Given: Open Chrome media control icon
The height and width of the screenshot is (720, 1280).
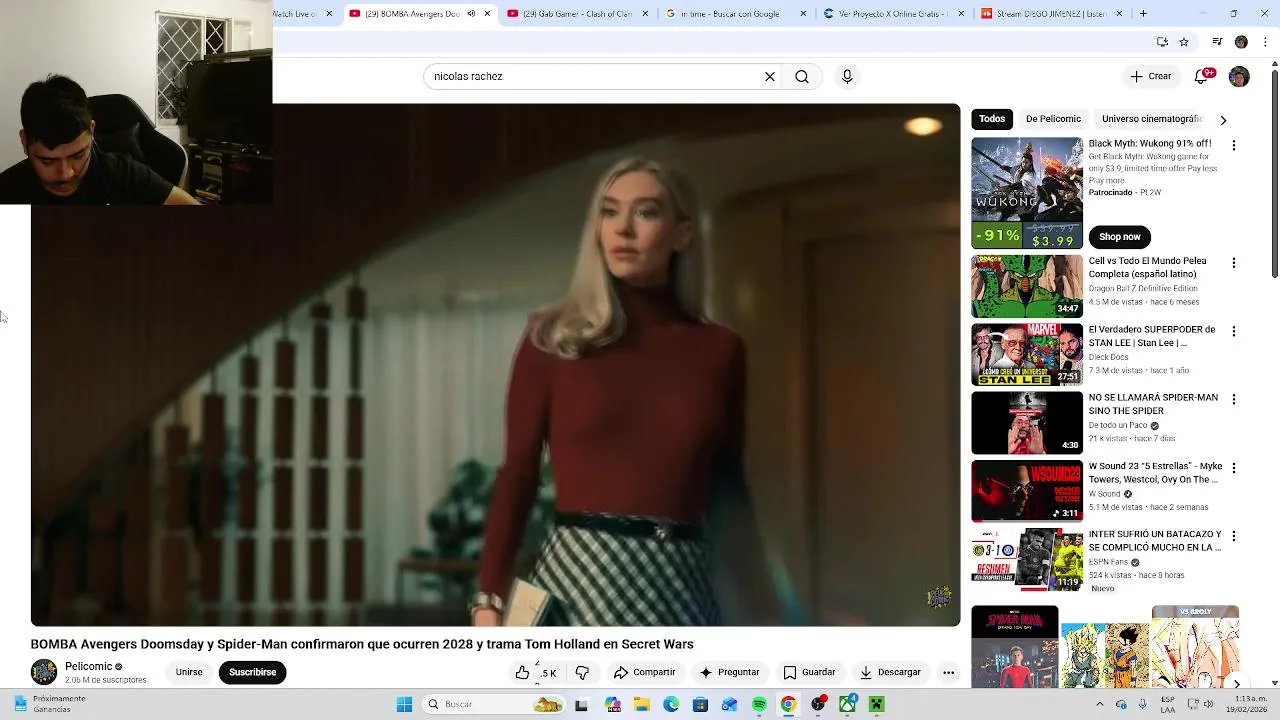Looking at the screenshot, I should point(1217,42).
